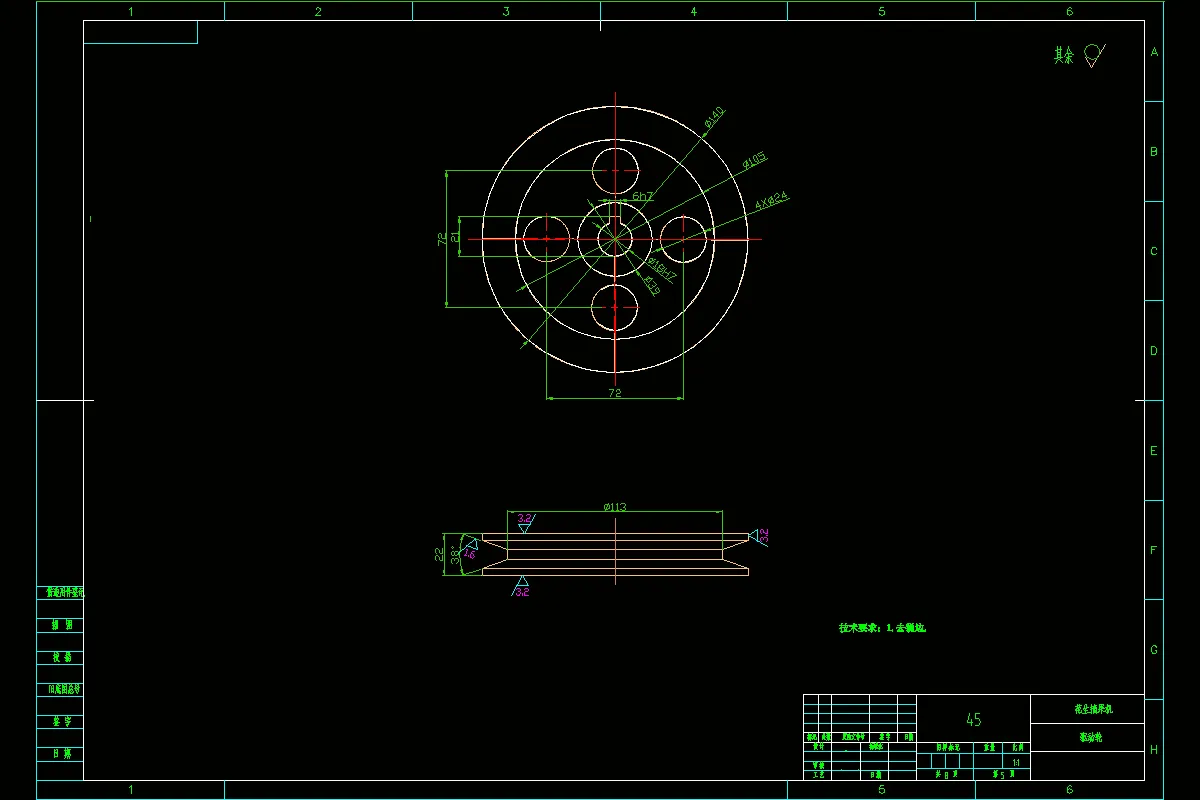Click the material 45 in the title block
The width and height of the screenshot is (1200, 800).
point(973,719)
